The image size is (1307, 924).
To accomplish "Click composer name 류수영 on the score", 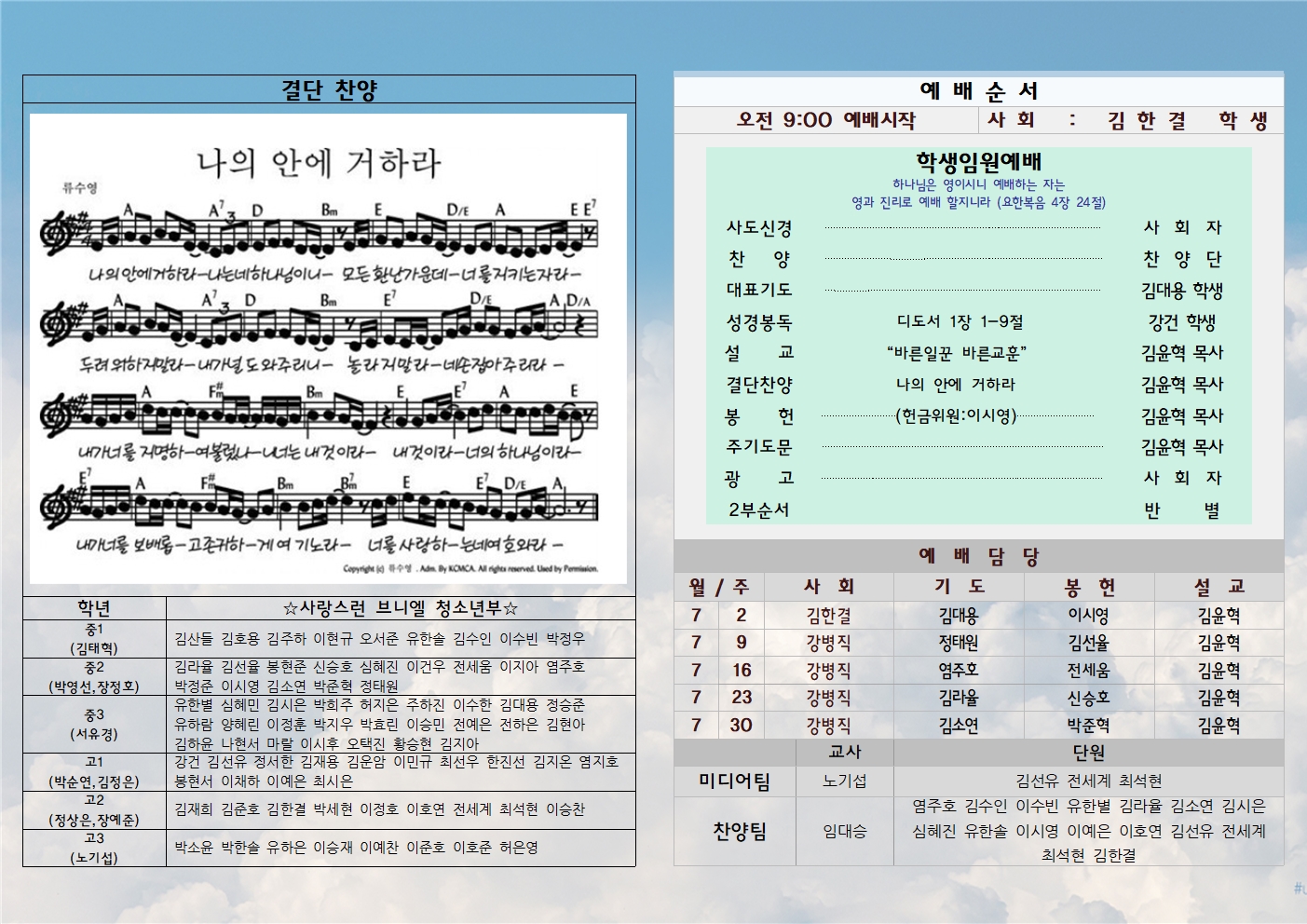I will (81, 188).
